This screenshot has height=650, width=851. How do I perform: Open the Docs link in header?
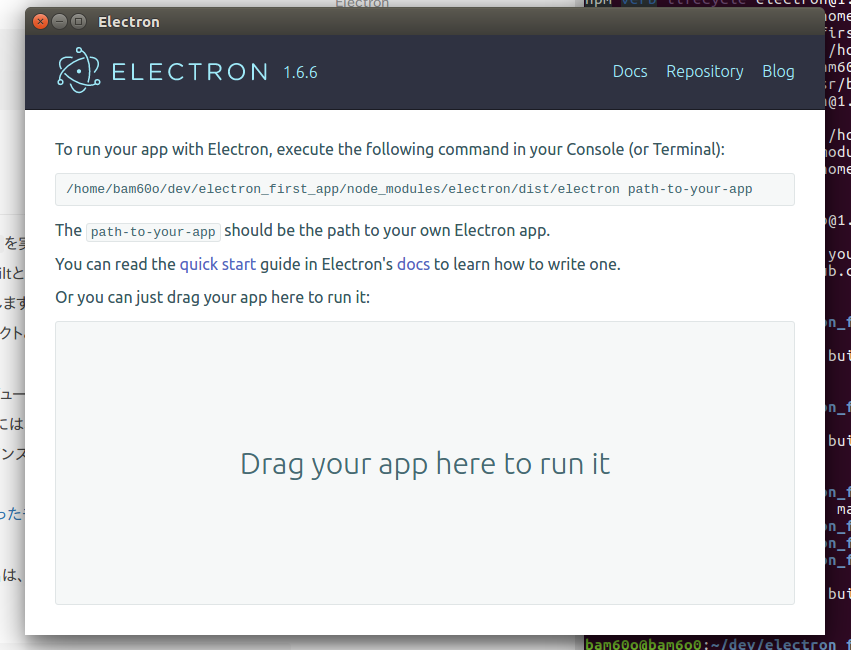tap(630, 72)
